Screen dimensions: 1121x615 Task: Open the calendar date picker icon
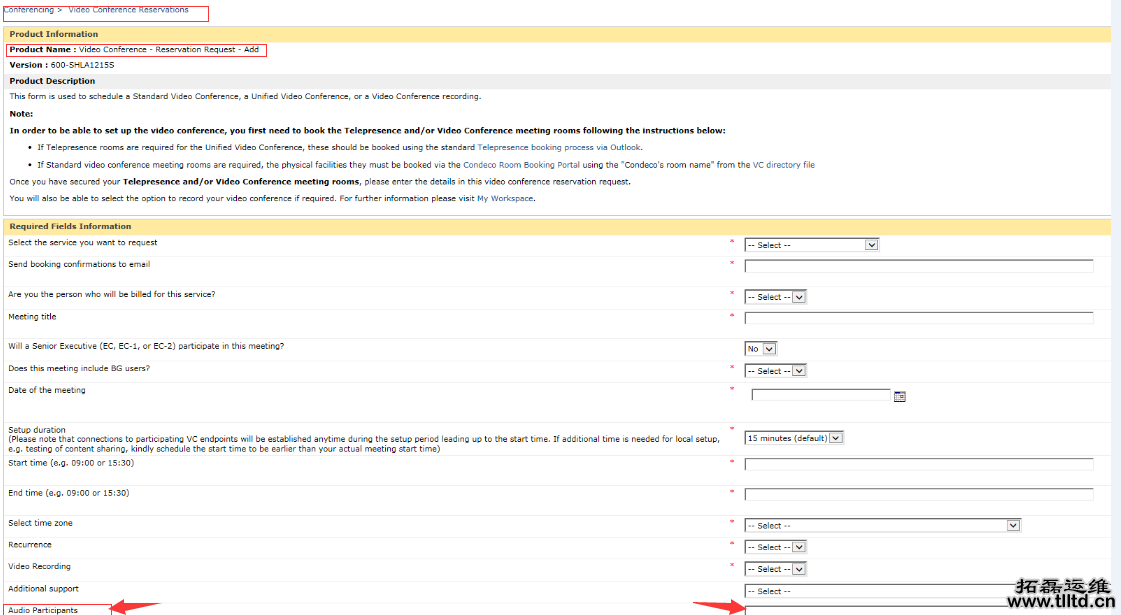point(899,397)
